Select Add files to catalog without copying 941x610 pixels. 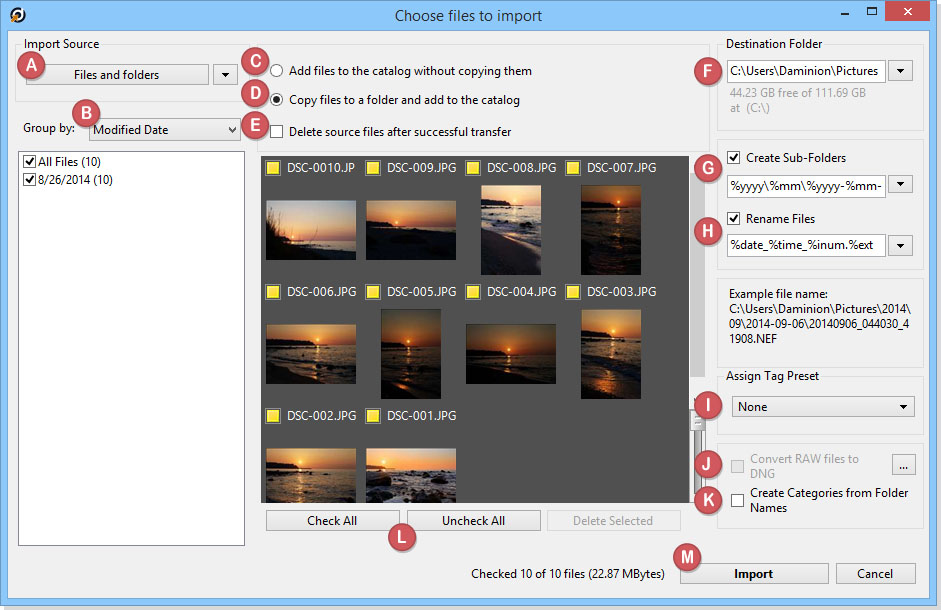(276, 71)
